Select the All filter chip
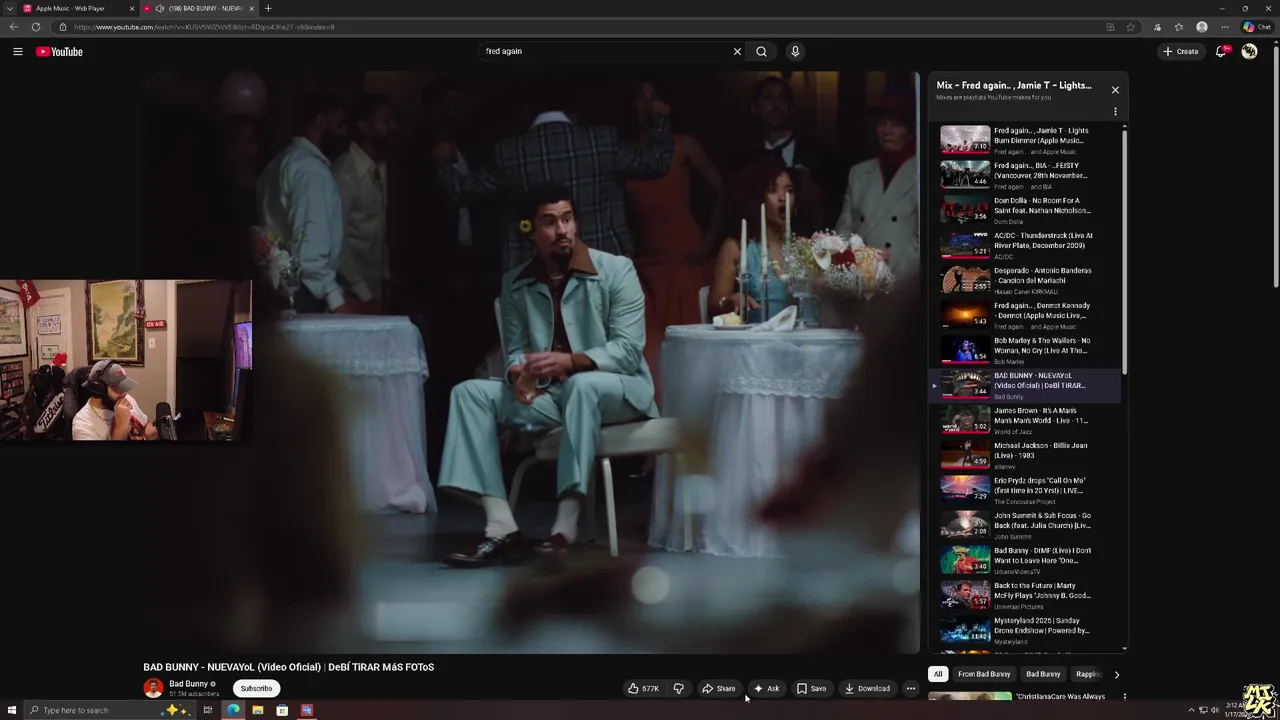This screenshot has width=1280, height=720. [938, 674]
